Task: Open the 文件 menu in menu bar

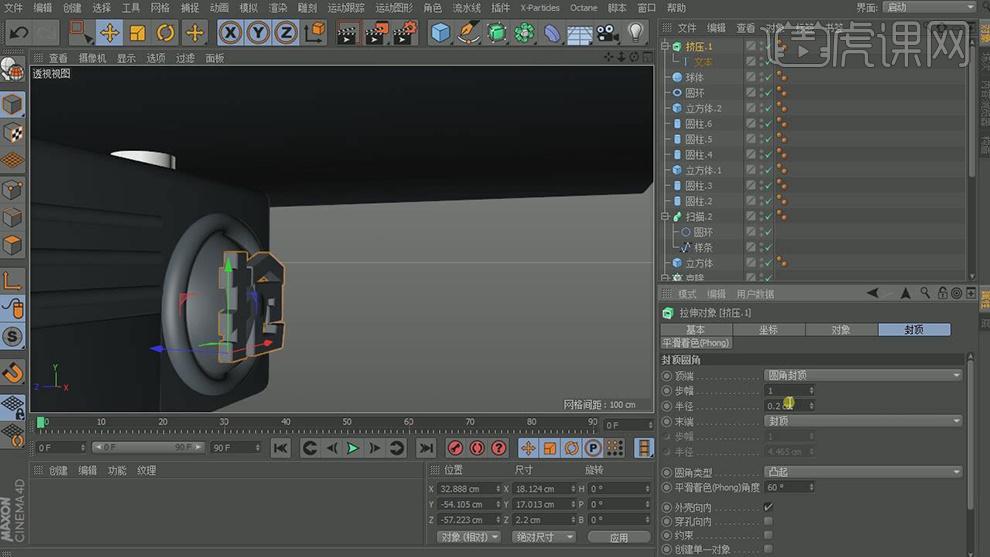Action: (13, 8)
